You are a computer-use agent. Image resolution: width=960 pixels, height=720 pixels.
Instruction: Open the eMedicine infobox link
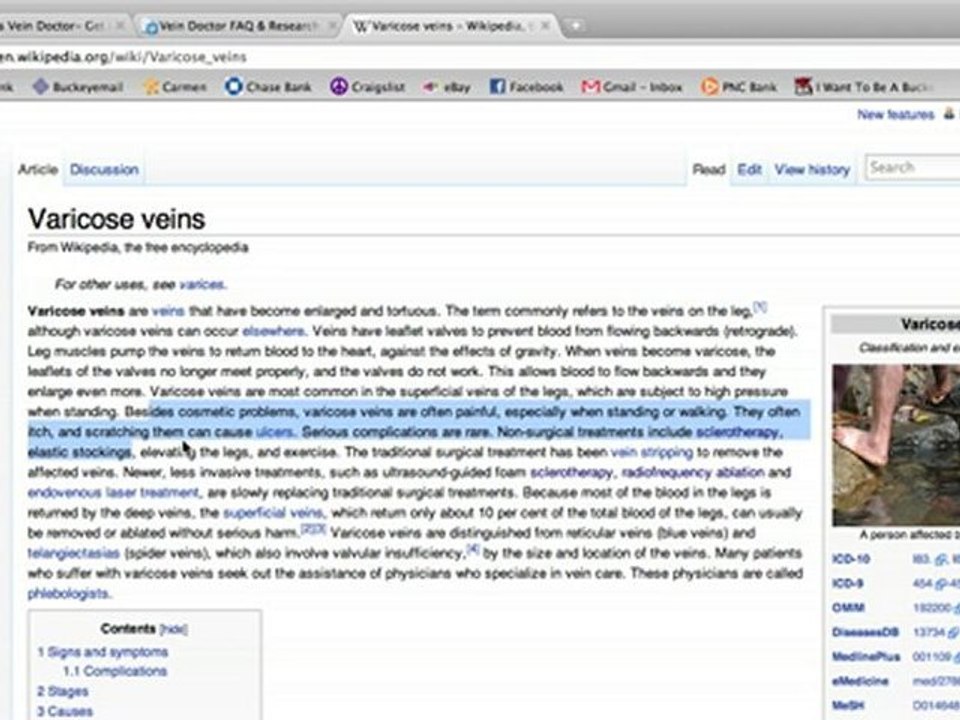[x=860, y=681]
